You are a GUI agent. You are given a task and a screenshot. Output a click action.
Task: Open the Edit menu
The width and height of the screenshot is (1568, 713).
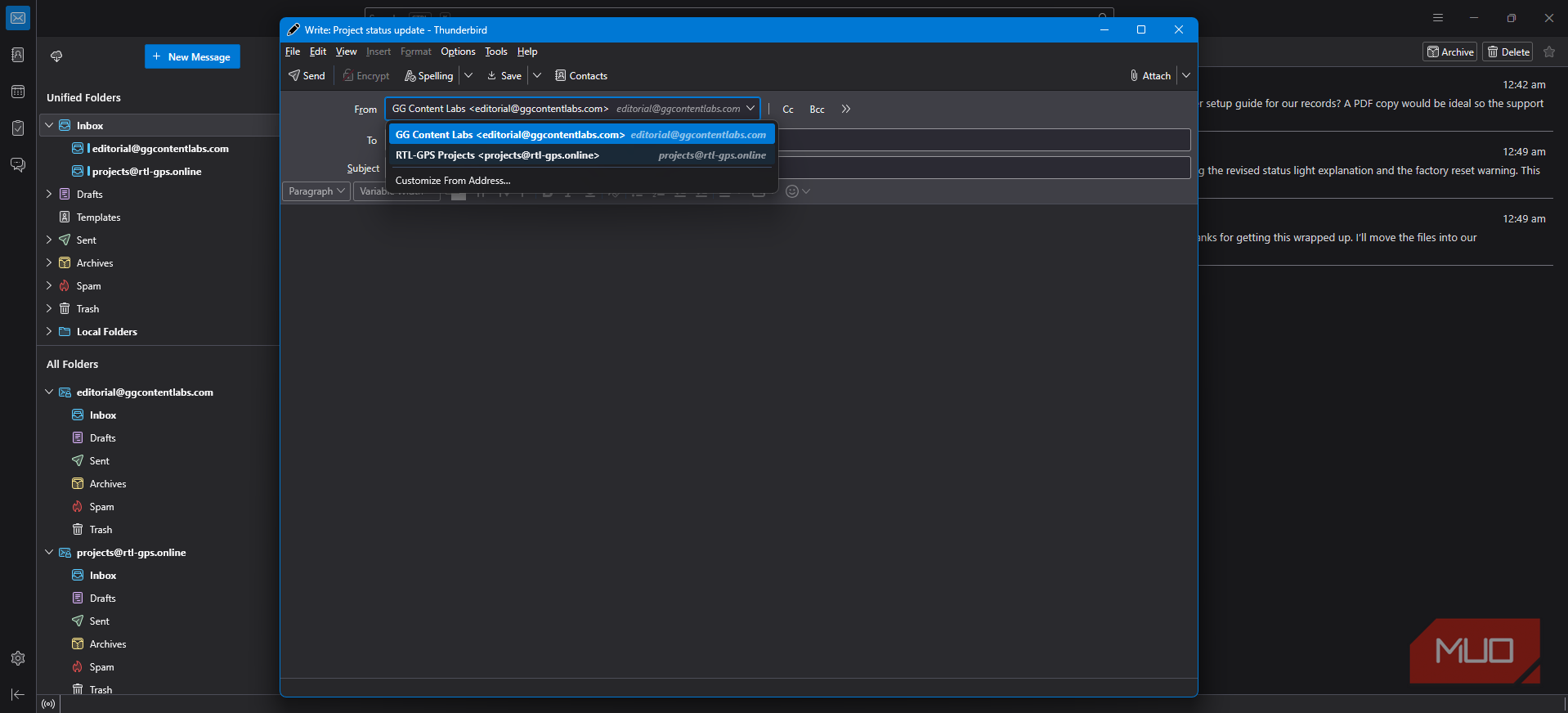pyautogui.click(x=318, y=52)
